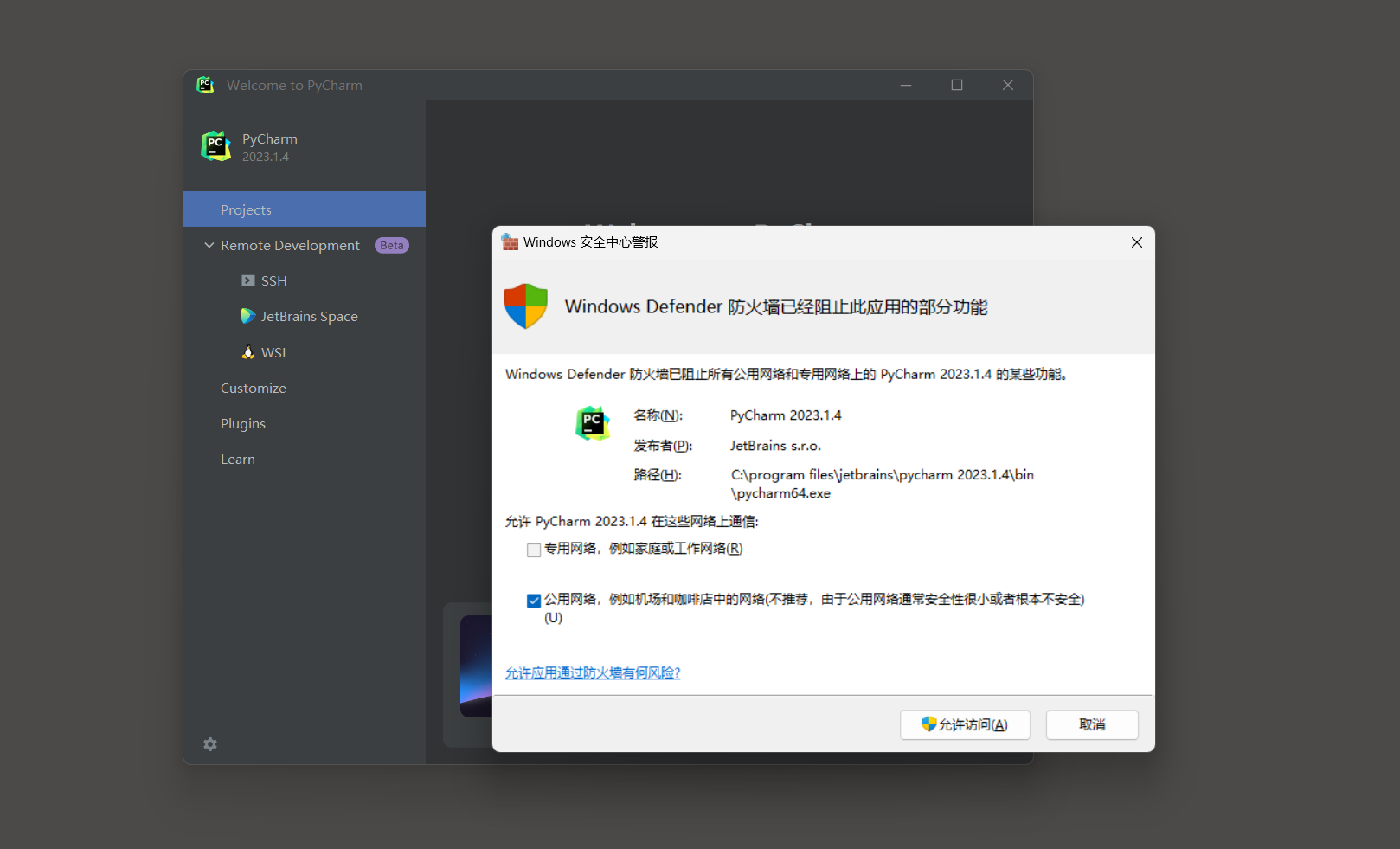This screenshot has height=849, width=1400.
Task: Open the SSH terminal icon entry
Action: 248,280
